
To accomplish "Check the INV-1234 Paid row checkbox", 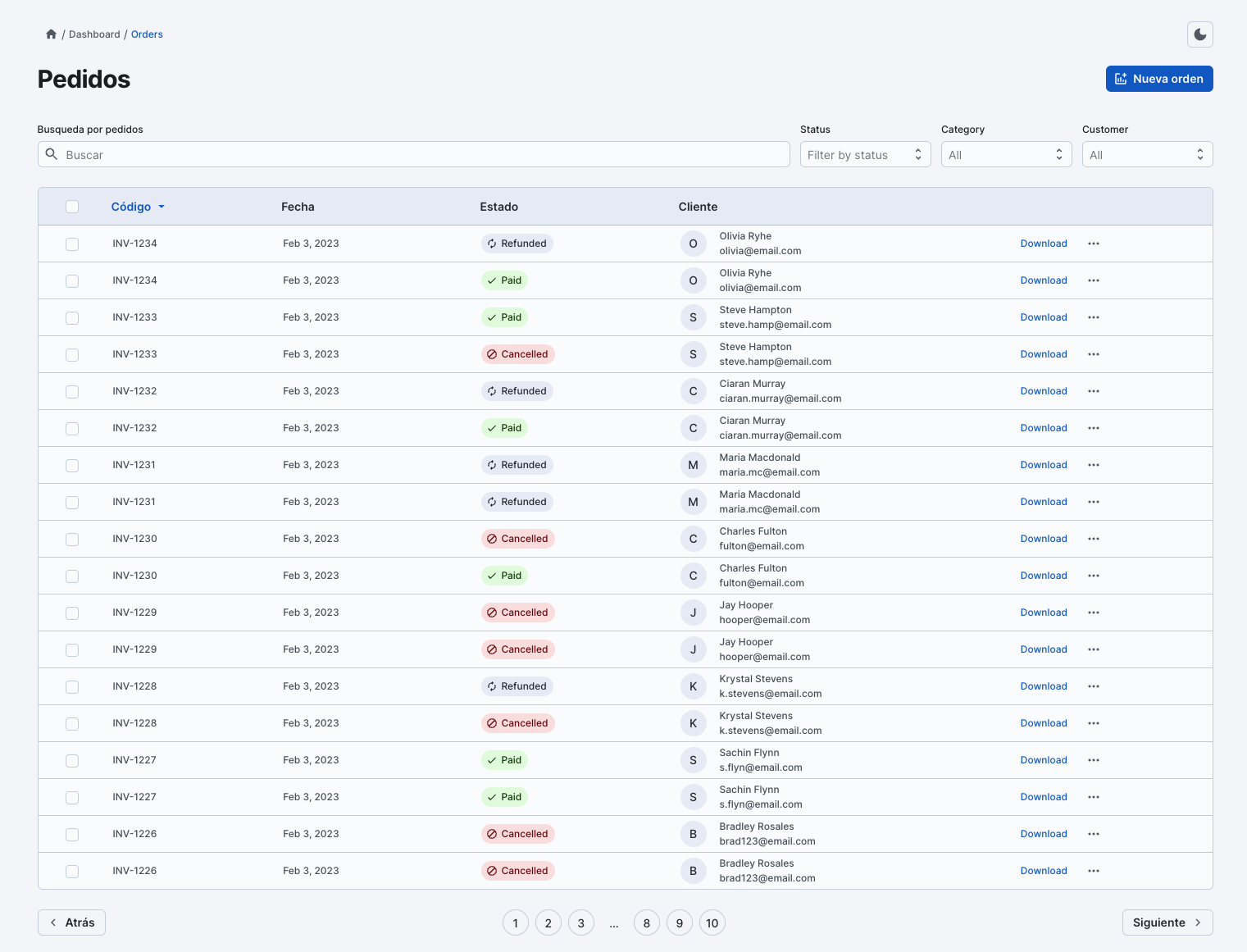I will click(x=72, y=281).
